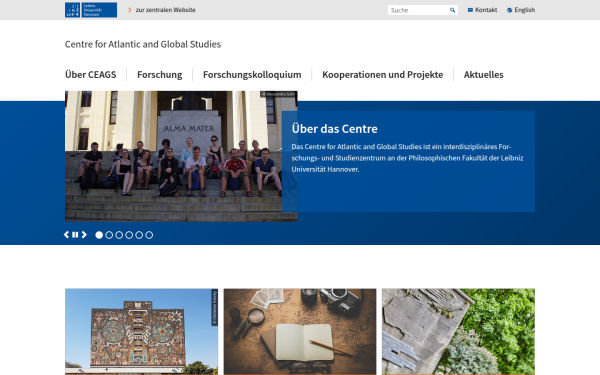Open the Über CEAGS menu
Screen dimensions: 600x375
point(90,75)
